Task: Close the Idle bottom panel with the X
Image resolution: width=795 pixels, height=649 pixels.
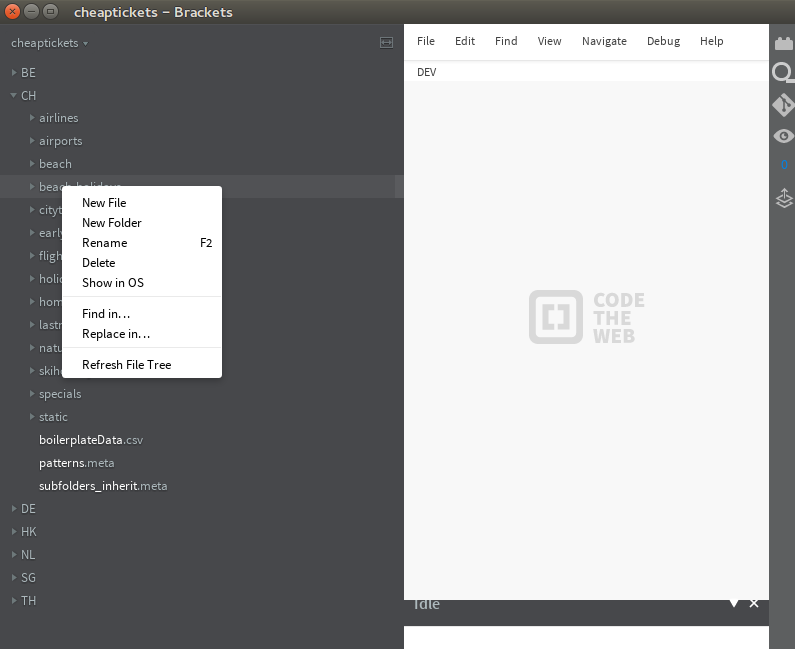Action: click(x=754, y=603)
